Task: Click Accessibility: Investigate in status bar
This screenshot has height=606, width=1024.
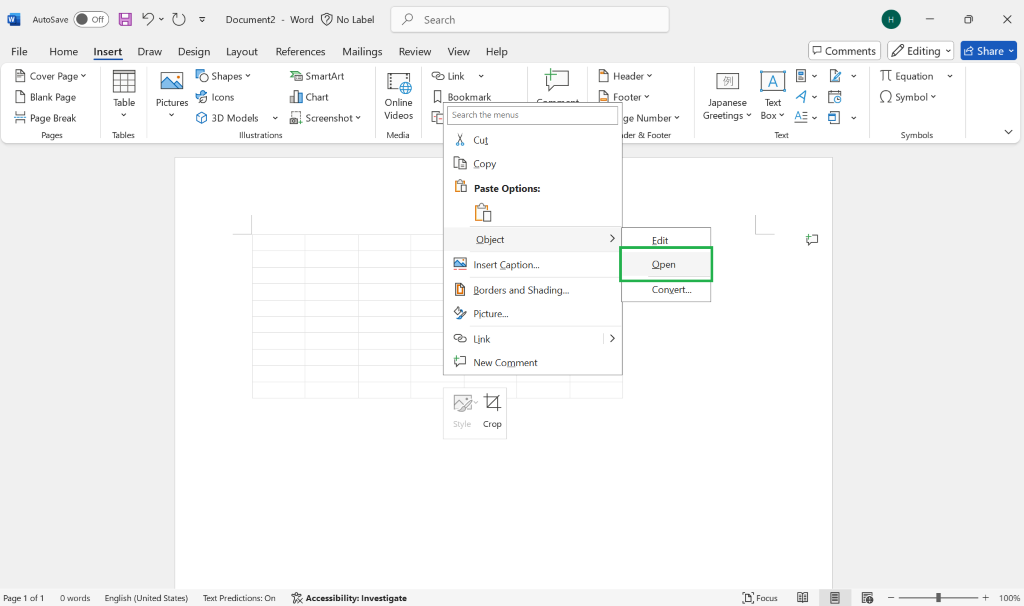Action: (x=349, y=598)
